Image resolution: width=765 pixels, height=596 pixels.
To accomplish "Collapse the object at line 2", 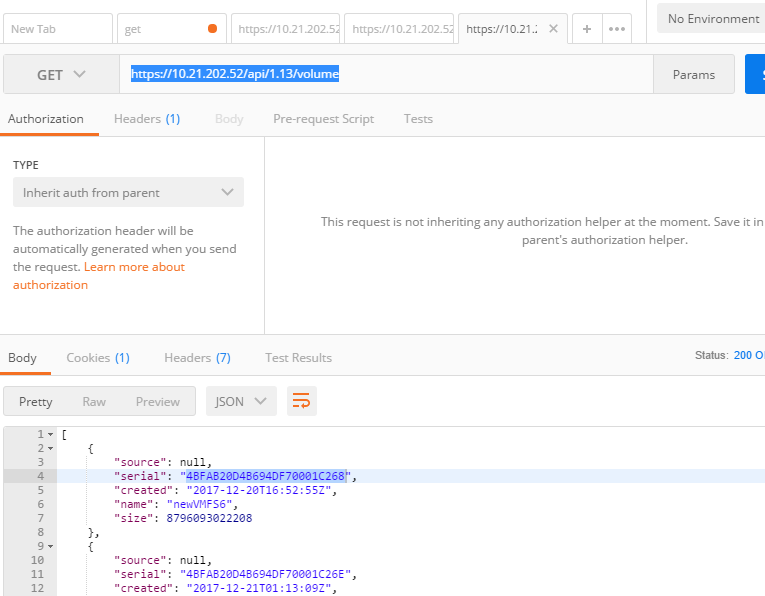I will 51,448.
